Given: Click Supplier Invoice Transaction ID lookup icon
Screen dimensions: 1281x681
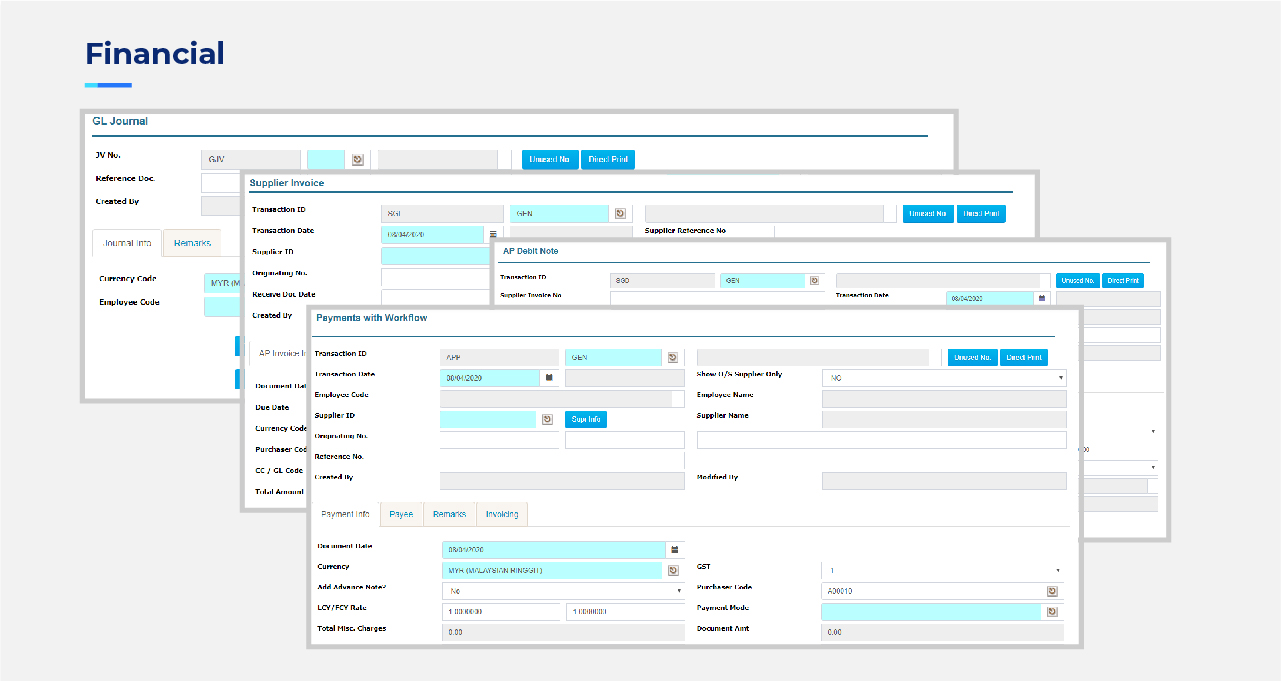Looking at the screenshot, I should (x=620, y=214).
